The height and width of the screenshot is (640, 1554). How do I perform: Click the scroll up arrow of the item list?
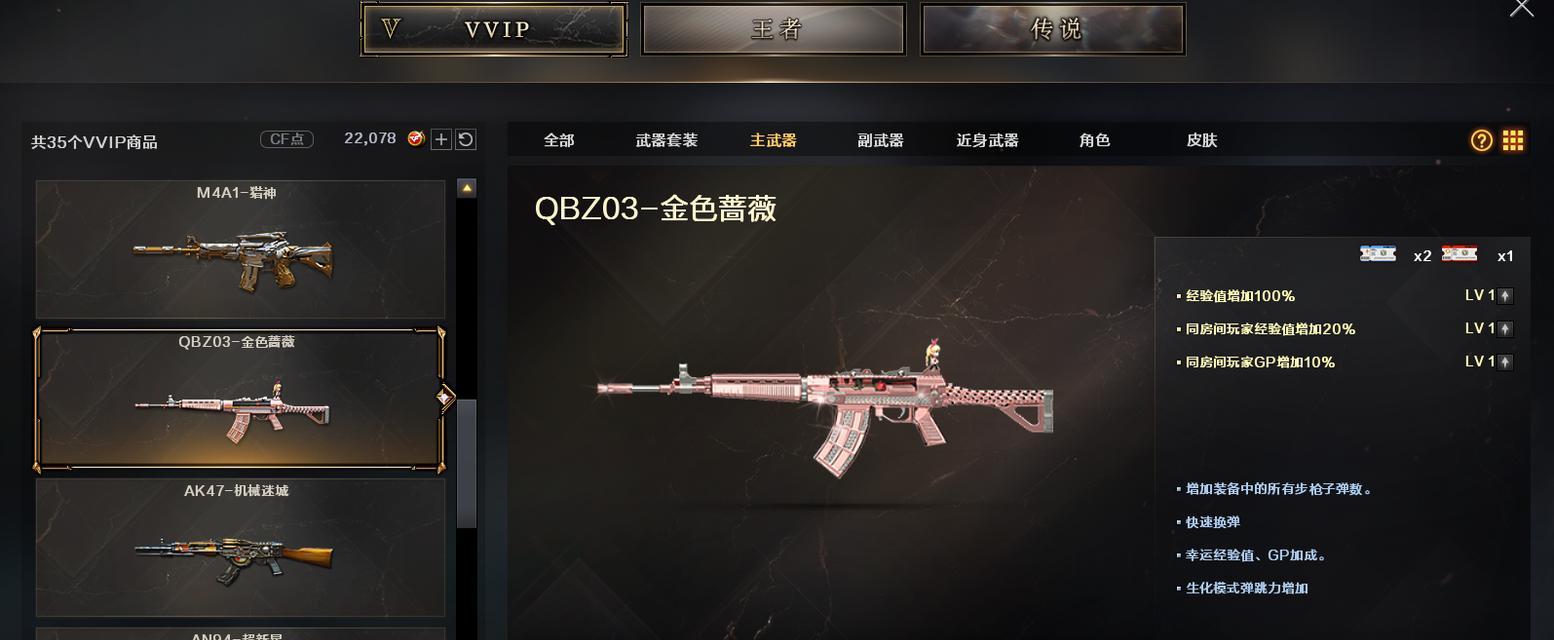tap(466, 188)
